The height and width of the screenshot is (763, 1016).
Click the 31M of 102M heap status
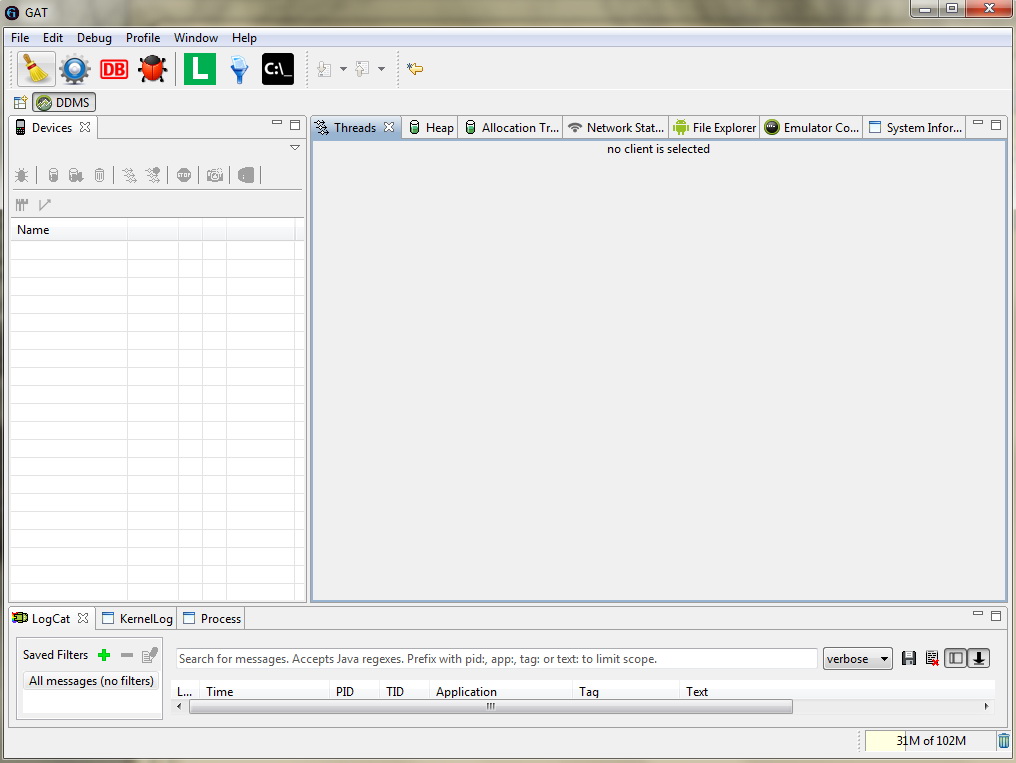coord(930,740)
